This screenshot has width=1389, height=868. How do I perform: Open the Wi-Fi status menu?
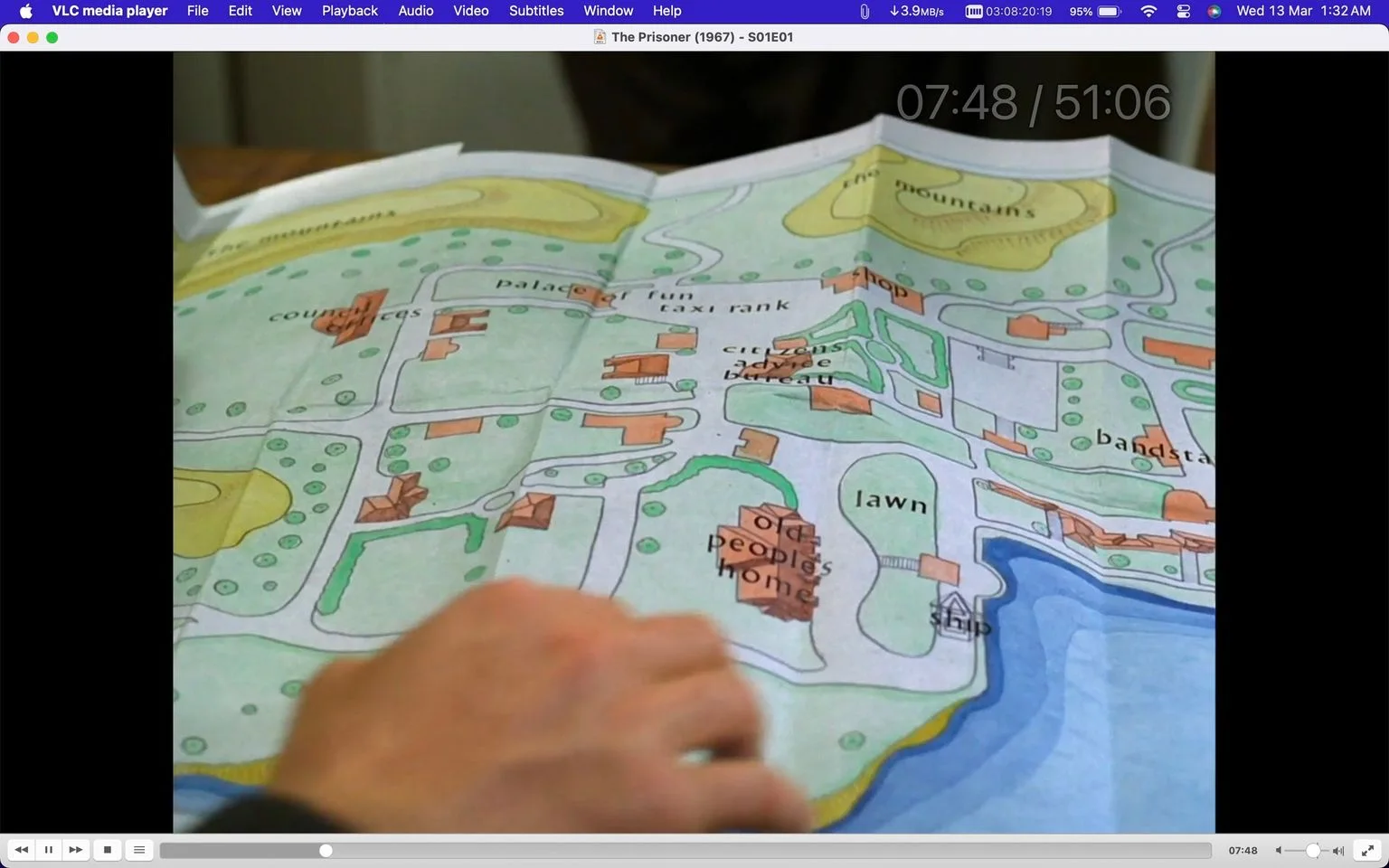1148,11
